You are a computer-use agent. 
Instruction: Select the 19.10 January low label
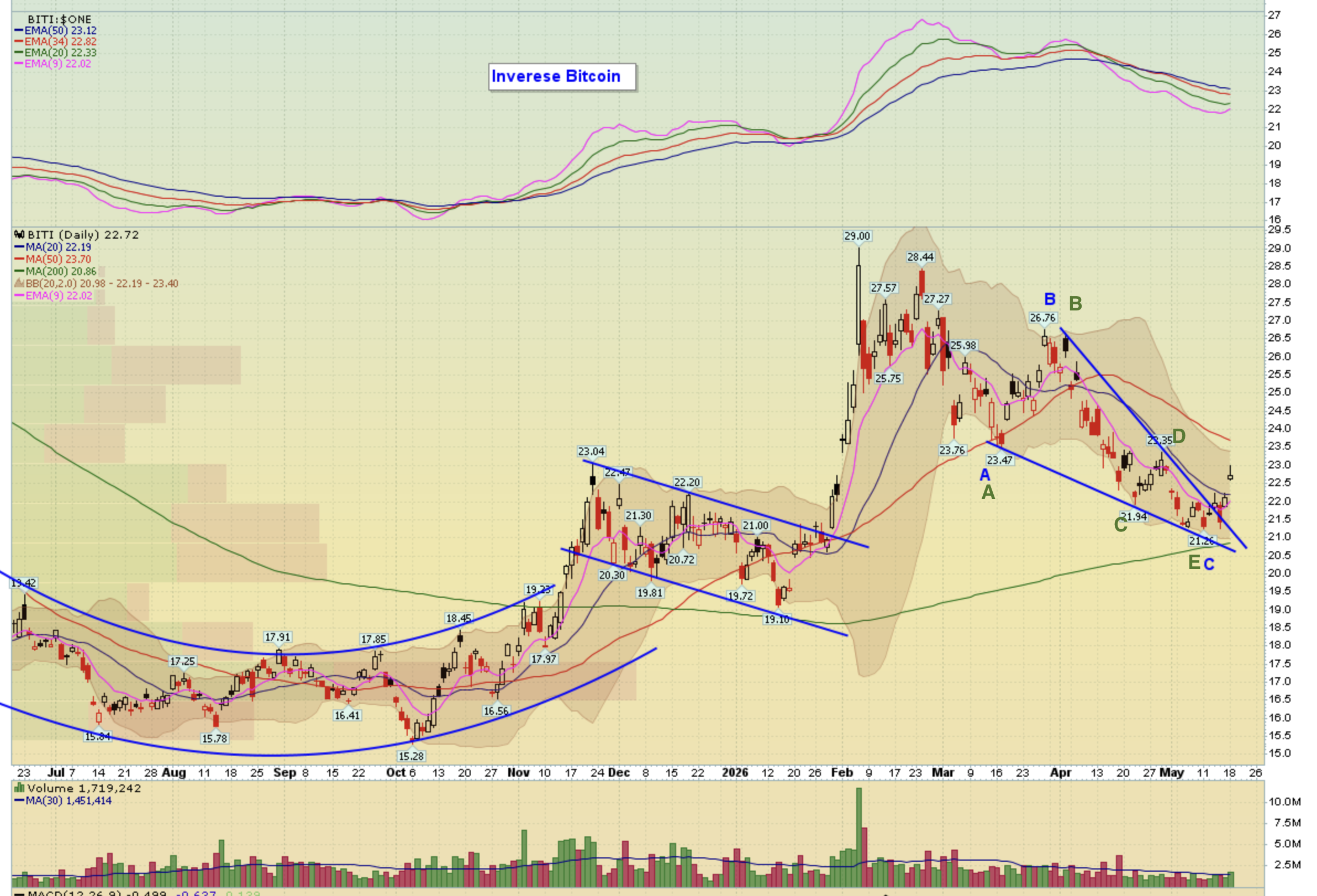pos(776,619)
